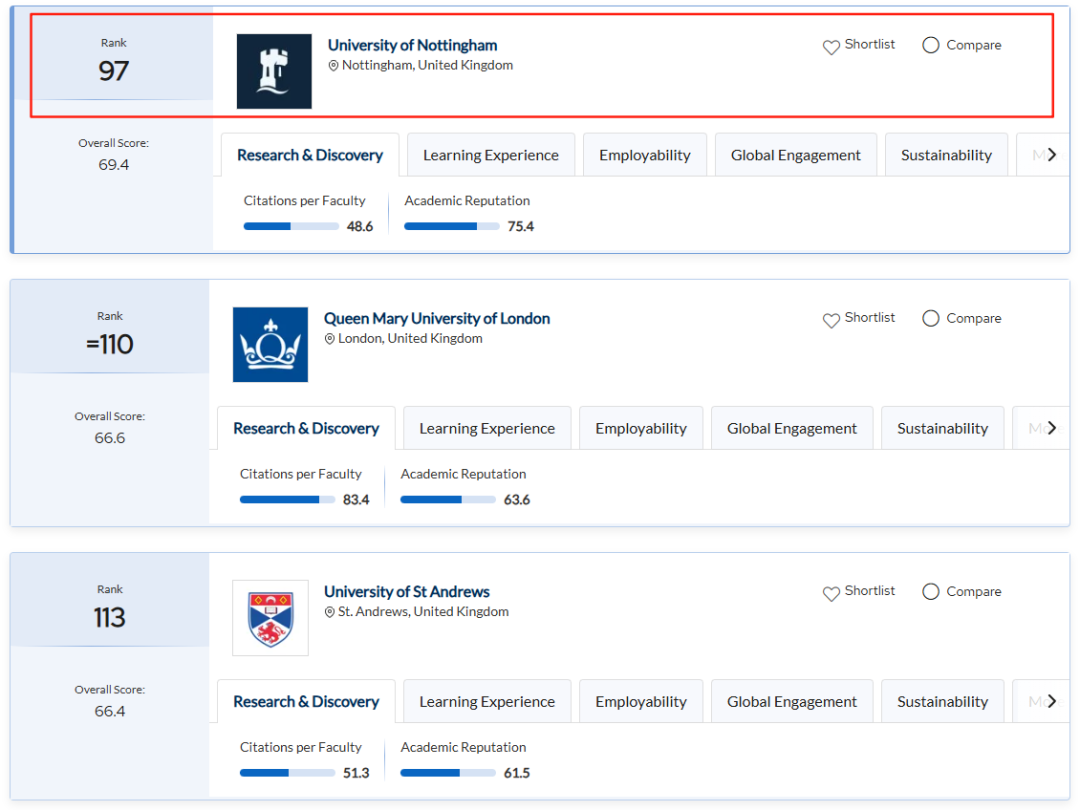Click the rank number 113
The height and width of the screenshot is (810, 1080).
(x=110, y=618)
